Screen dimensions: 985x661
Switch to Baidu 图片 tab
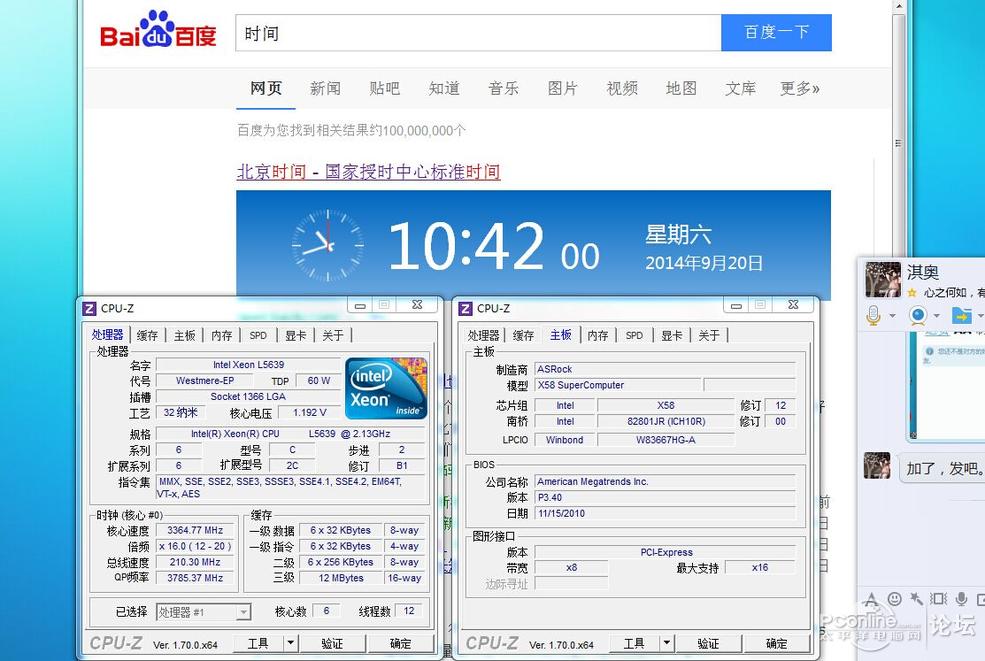point(562,89)
